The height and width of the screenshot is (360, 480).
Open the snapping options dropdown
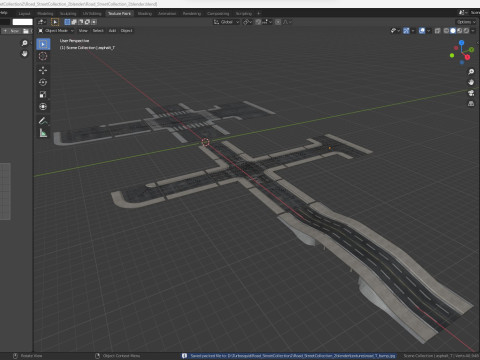click(268, 22)
